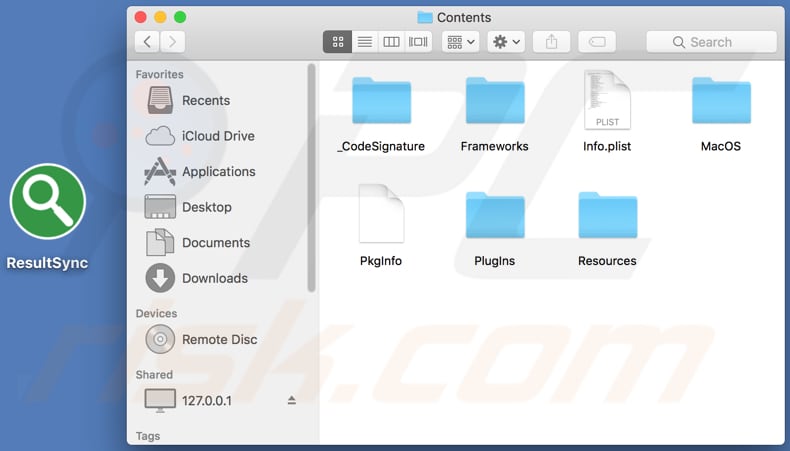Click the MacOS name label

pyautogui.click(x=721, y=147)
